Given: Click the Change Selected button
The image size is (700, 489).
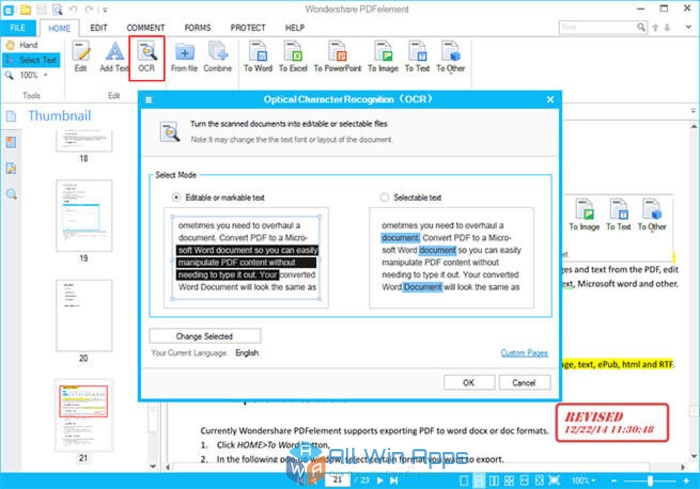Looking at the screenshot, I should [x=205, y=336].
